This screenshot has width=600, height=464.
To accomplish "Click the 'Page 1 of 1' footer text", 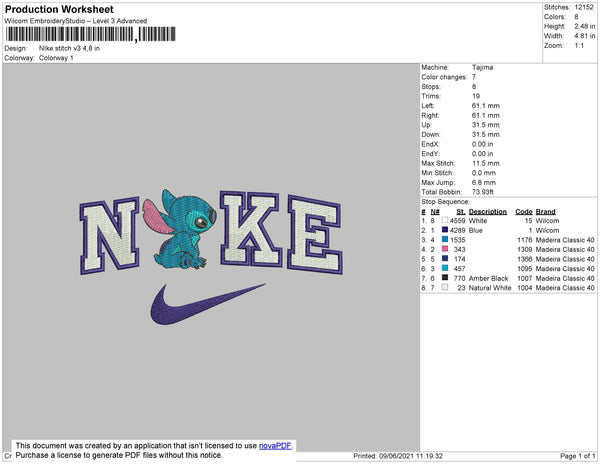I will pos(577,456).
